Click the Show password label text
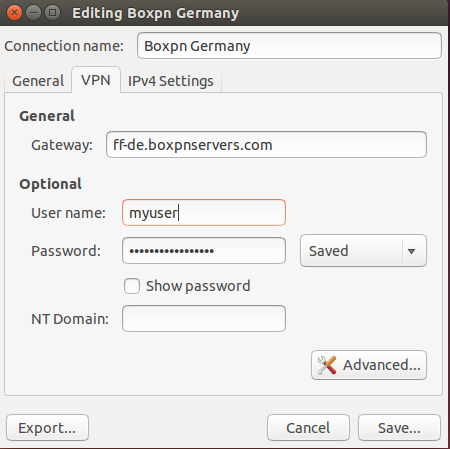 click(198, 286)
